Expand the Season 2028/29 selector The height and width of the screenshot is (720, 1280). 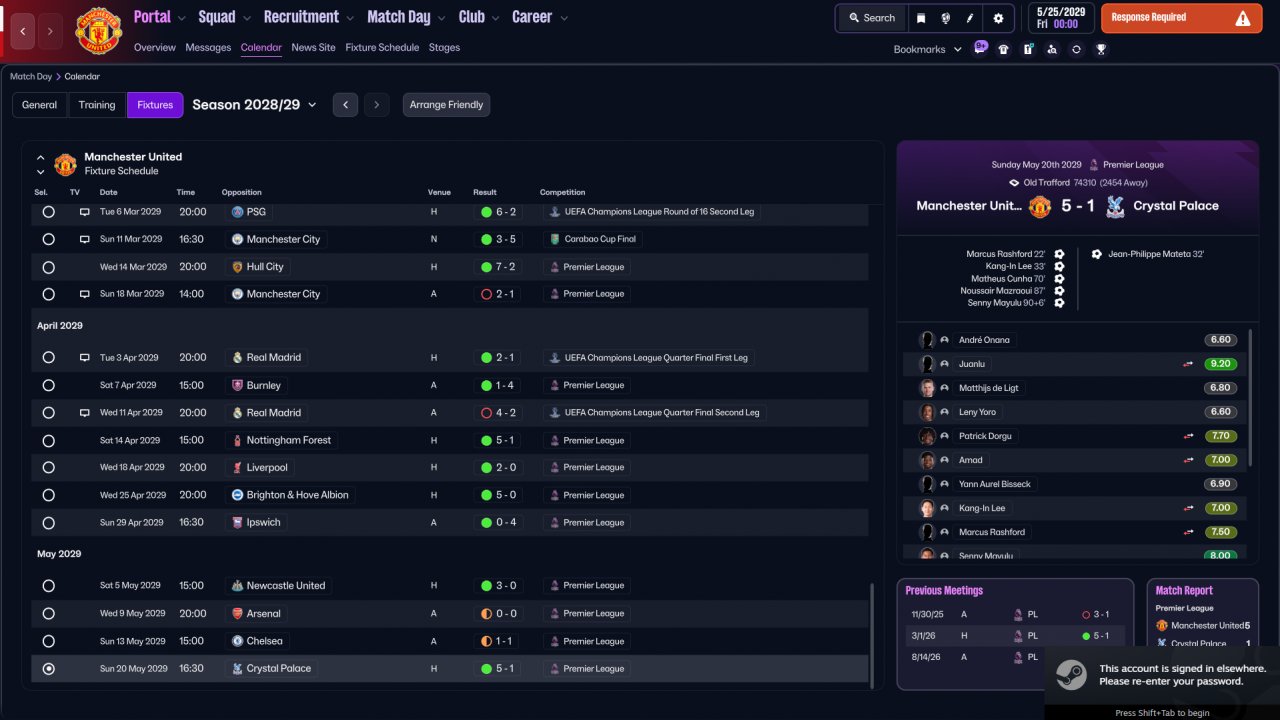254,105
